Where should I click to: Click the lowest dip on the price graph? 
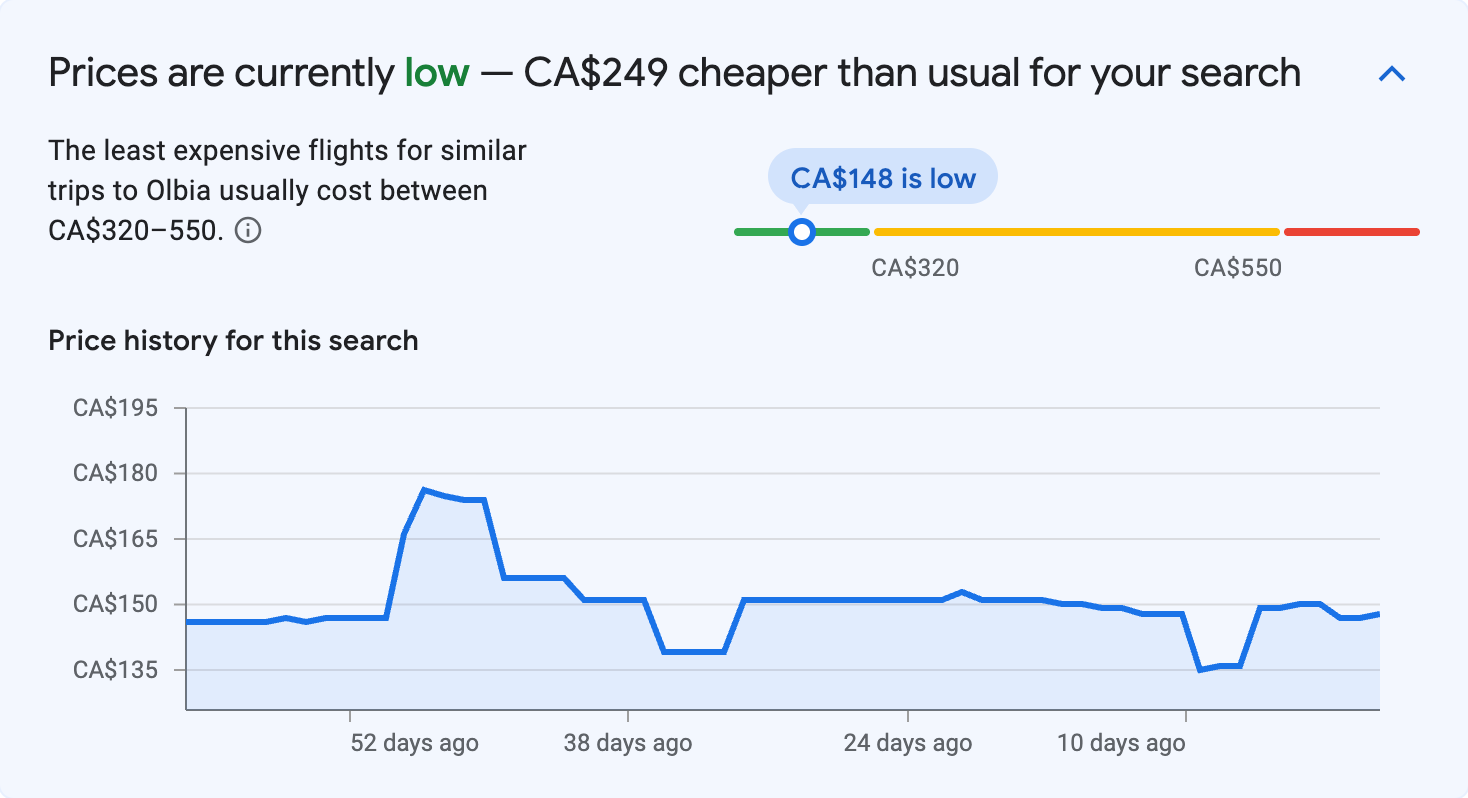point(1199,671)
